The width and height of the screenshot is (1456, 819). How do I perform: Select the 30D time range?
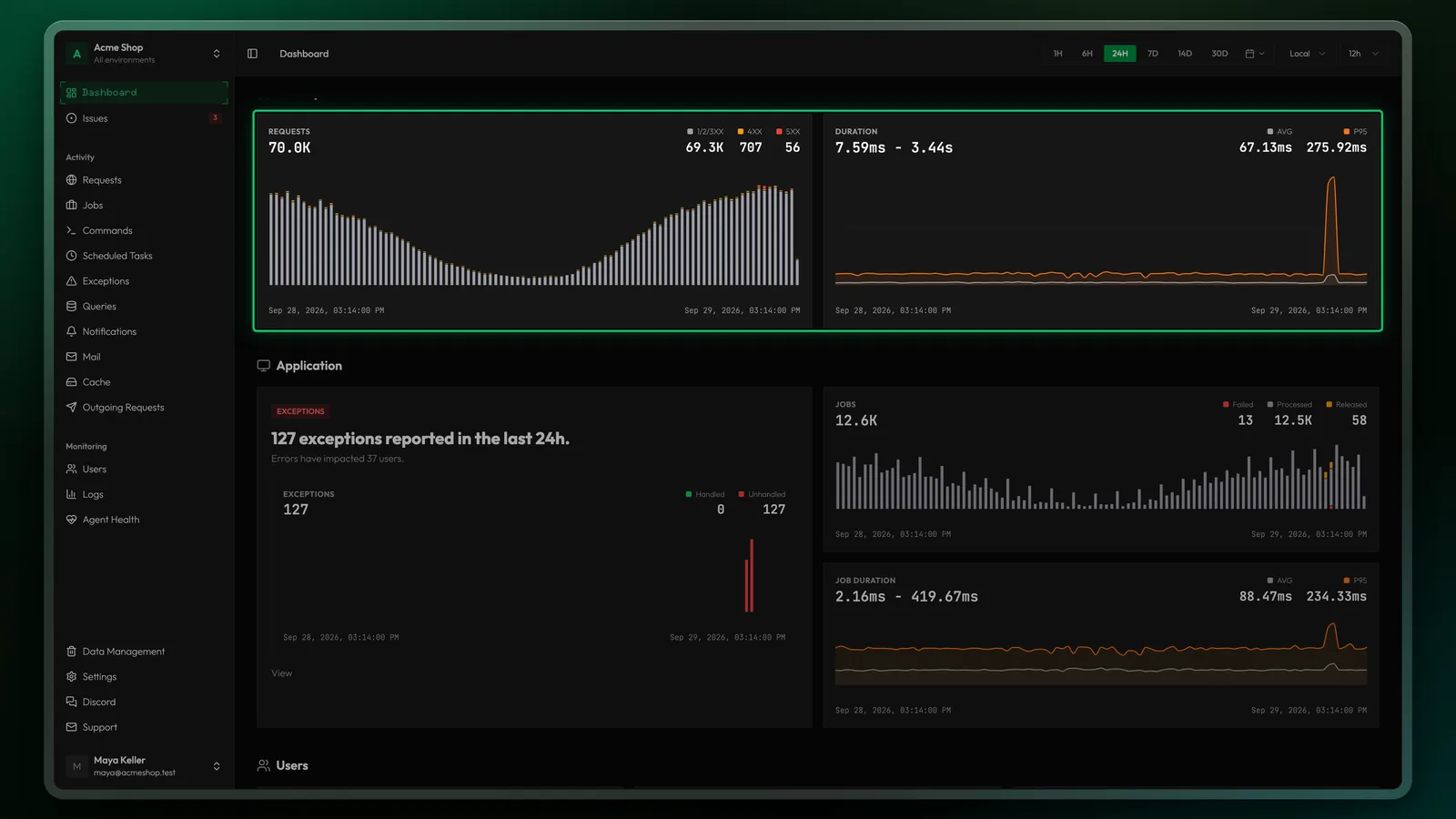[1219, 54]
